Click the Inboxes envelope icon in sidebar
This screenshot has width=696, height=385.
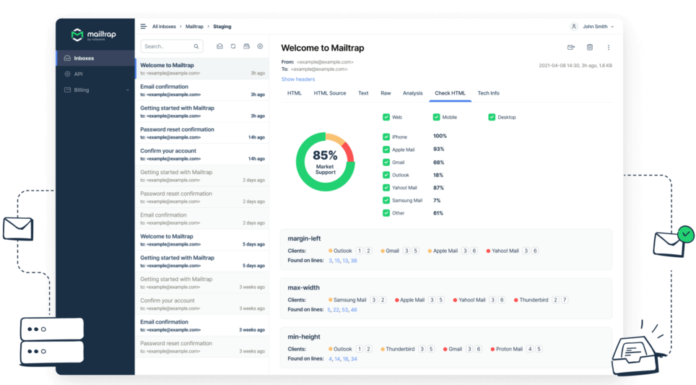click(67, 58)
